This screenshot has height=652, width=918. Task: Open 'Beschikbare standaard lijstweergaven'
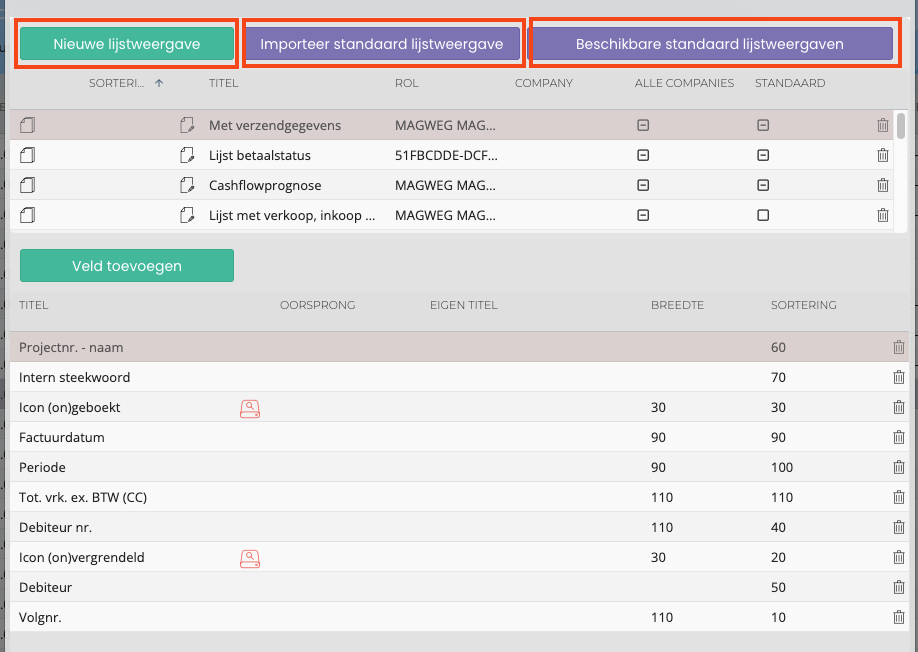coord(710,44)
